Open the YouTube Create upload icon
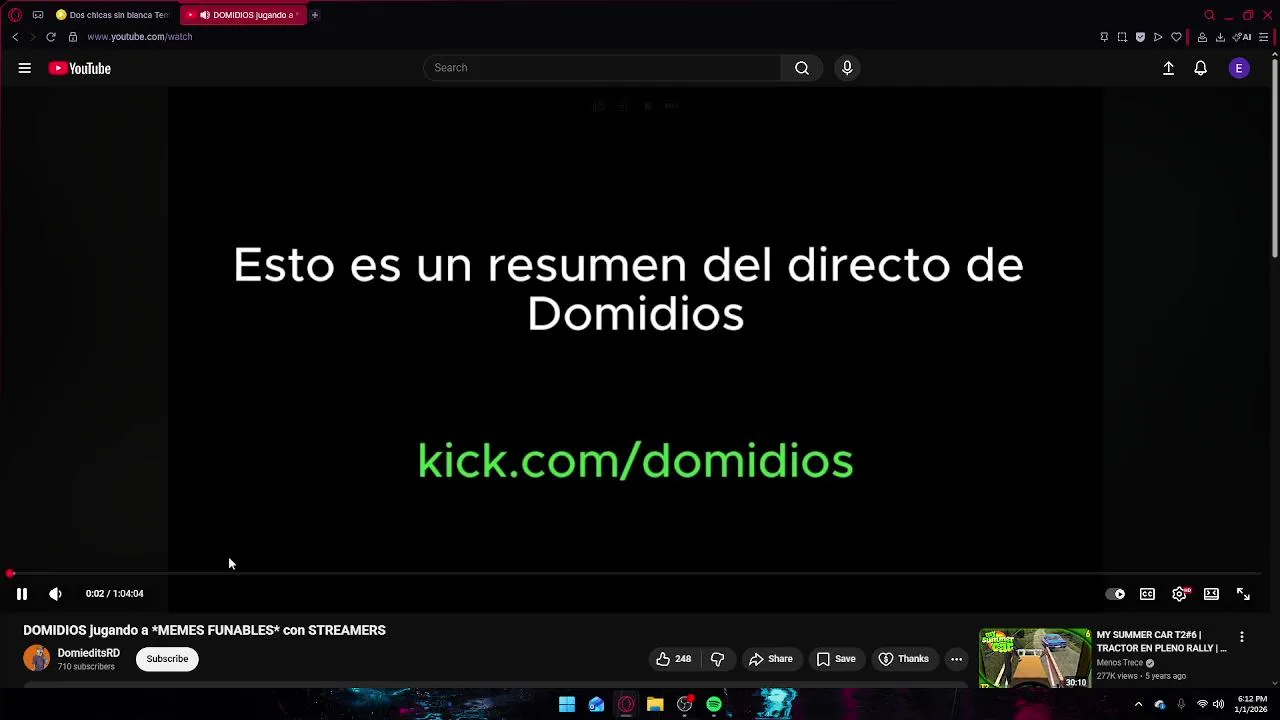 click(1168, 68)
